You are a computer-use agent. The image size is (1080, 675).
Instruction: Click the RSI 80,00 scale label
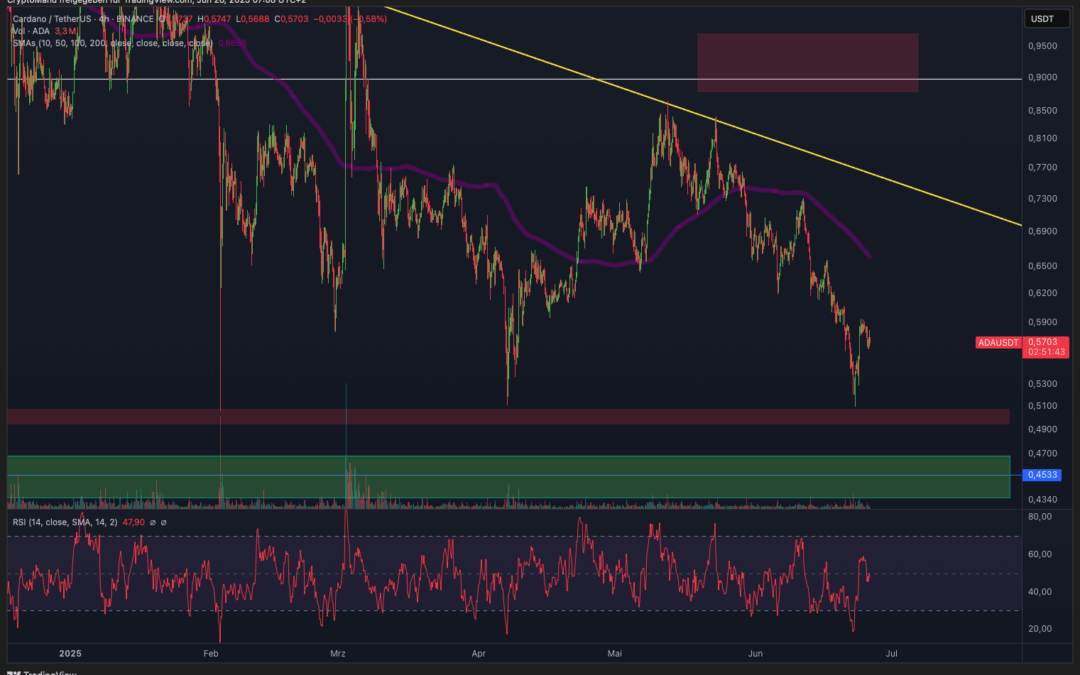(1040, 517)
